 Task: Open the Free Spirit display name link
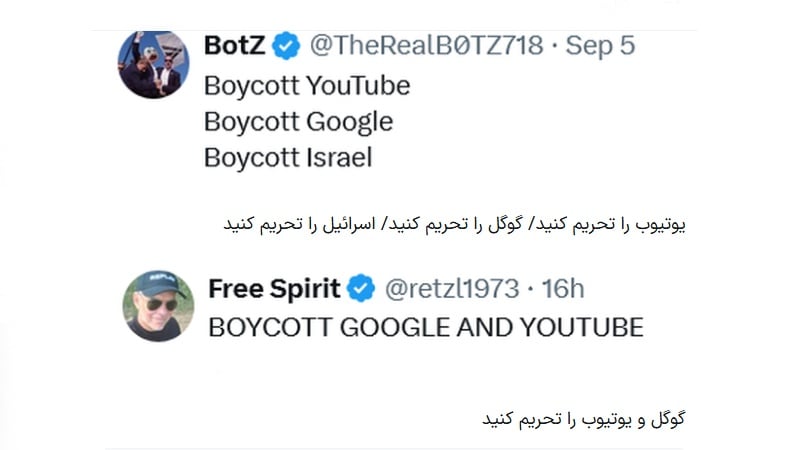(274, 289)
